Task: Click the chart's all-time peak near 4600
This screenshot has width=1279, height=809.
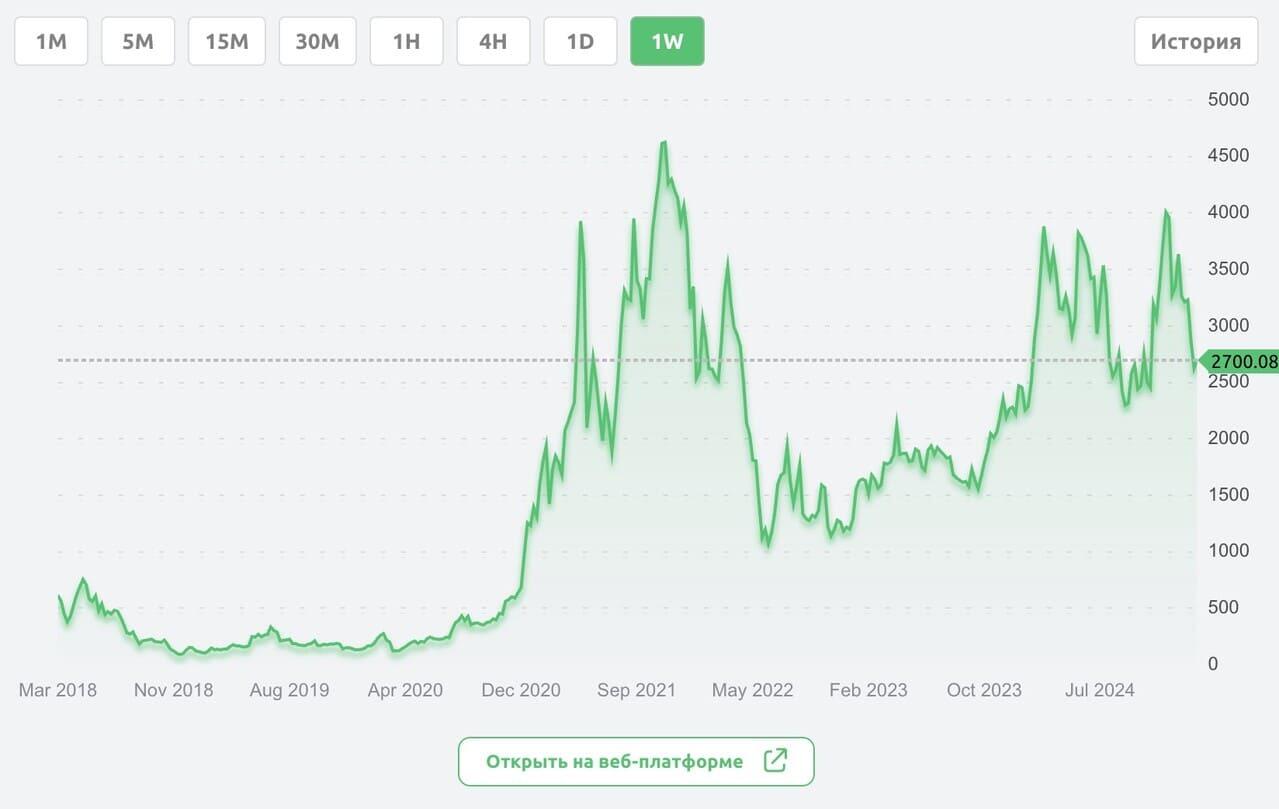Action: [x=664, y=143]
